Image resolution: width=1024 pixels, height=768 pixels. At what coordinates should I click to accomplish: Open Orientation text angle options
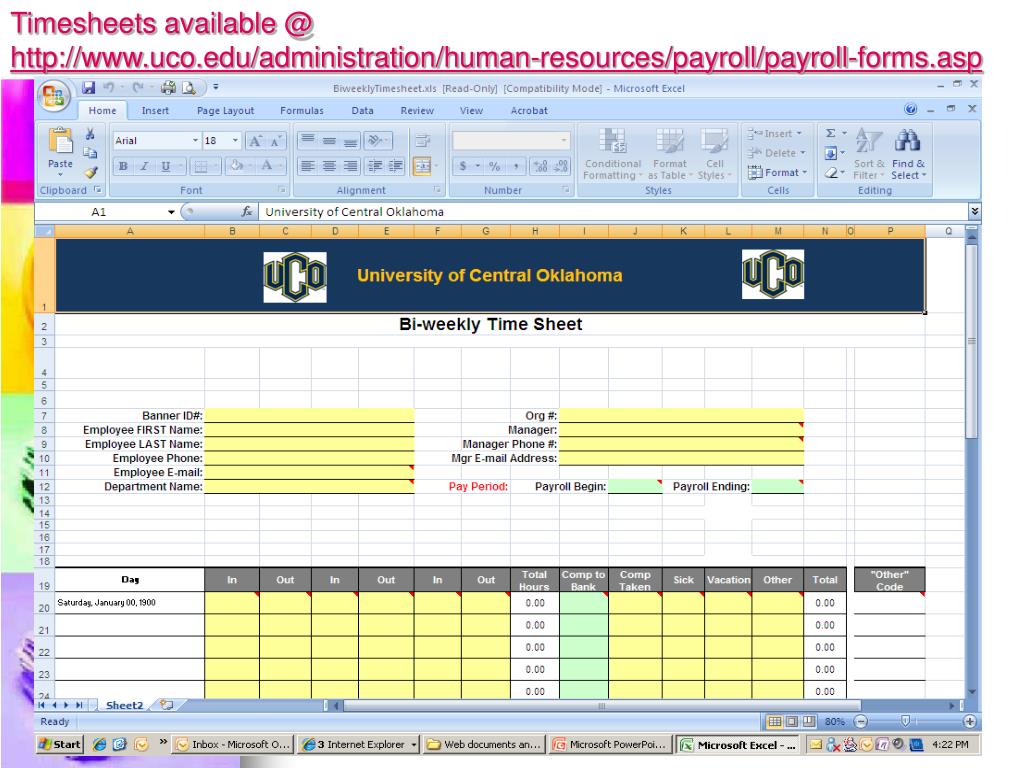378,140
